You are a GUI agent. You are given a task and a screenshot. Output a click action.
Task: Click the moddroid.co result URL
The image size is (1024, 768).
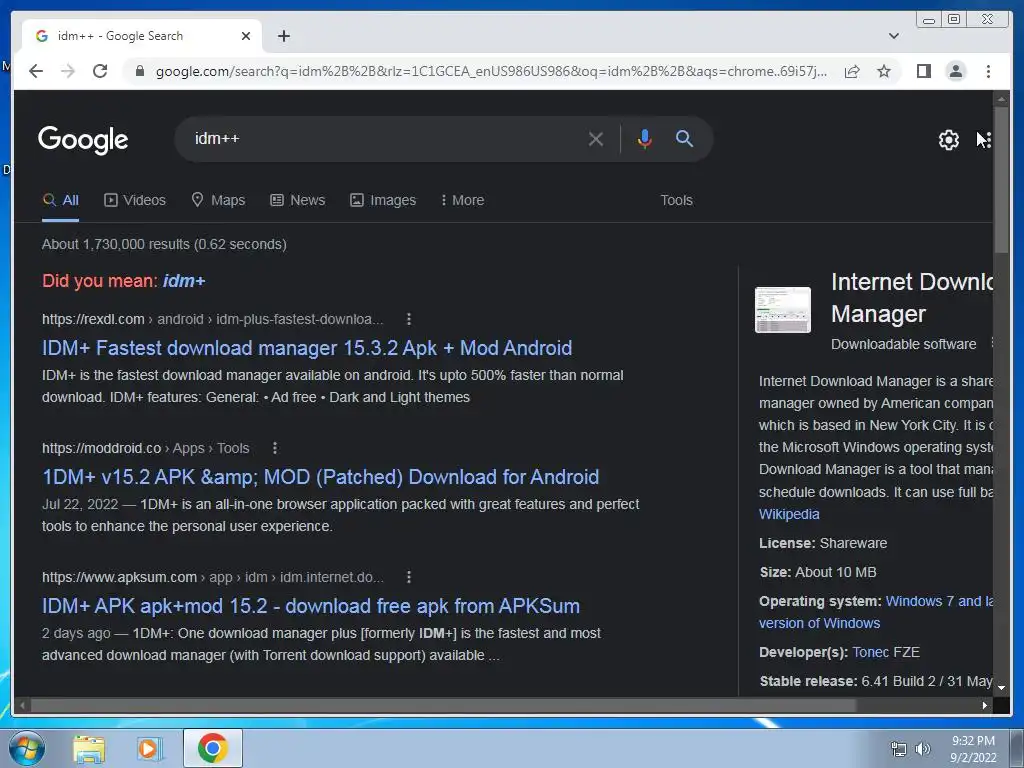click(x=146, y=448)
